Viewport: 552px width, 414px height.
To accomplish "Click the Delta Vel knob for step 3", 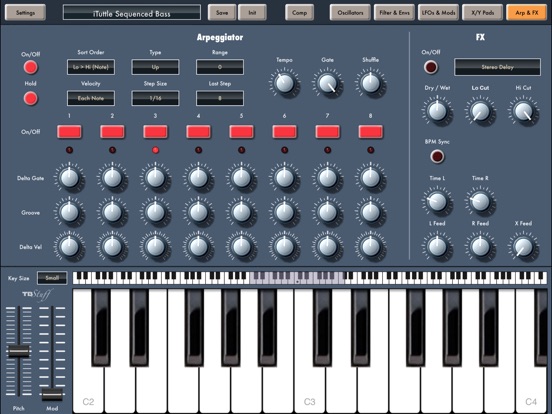I will 155,247.
